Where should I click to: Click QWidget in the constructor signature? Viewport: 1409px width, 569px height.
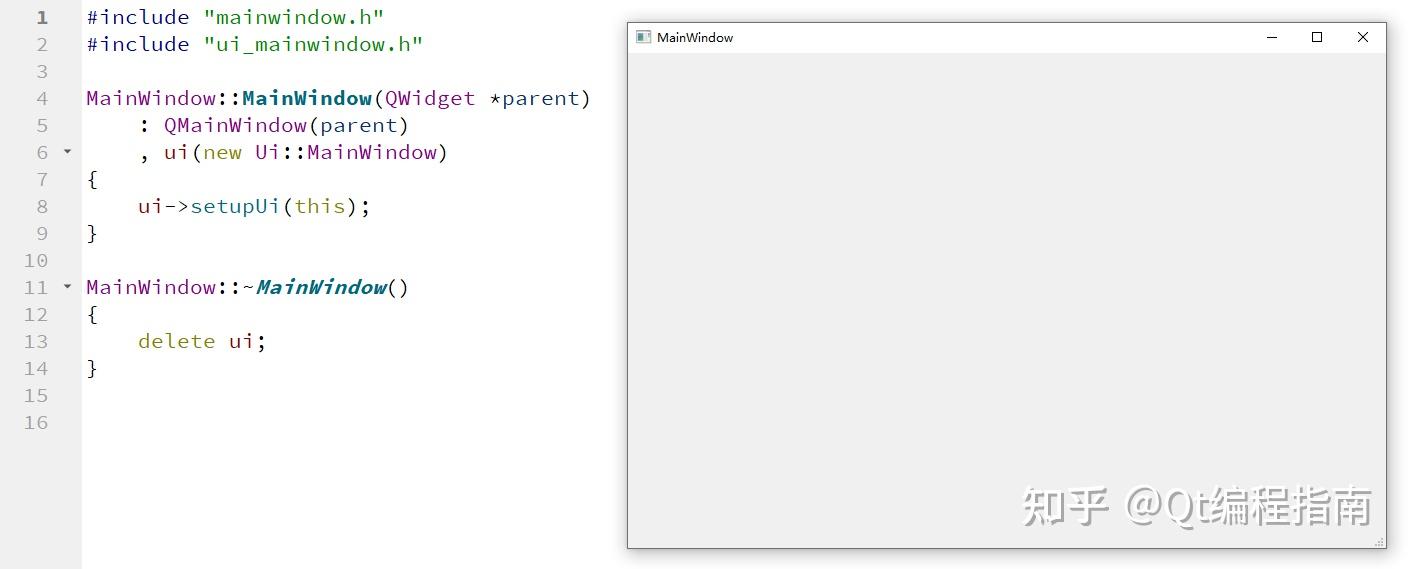pos(430,98)
